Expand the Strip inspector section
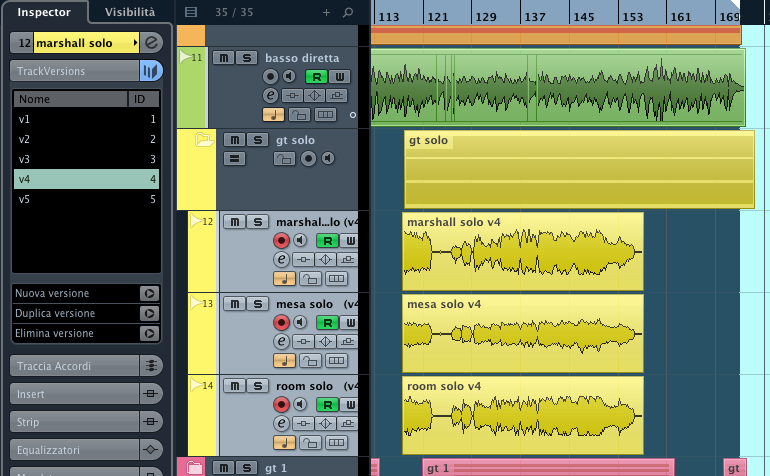The height and width of the screenshot is (476, 770). (75, 422)
